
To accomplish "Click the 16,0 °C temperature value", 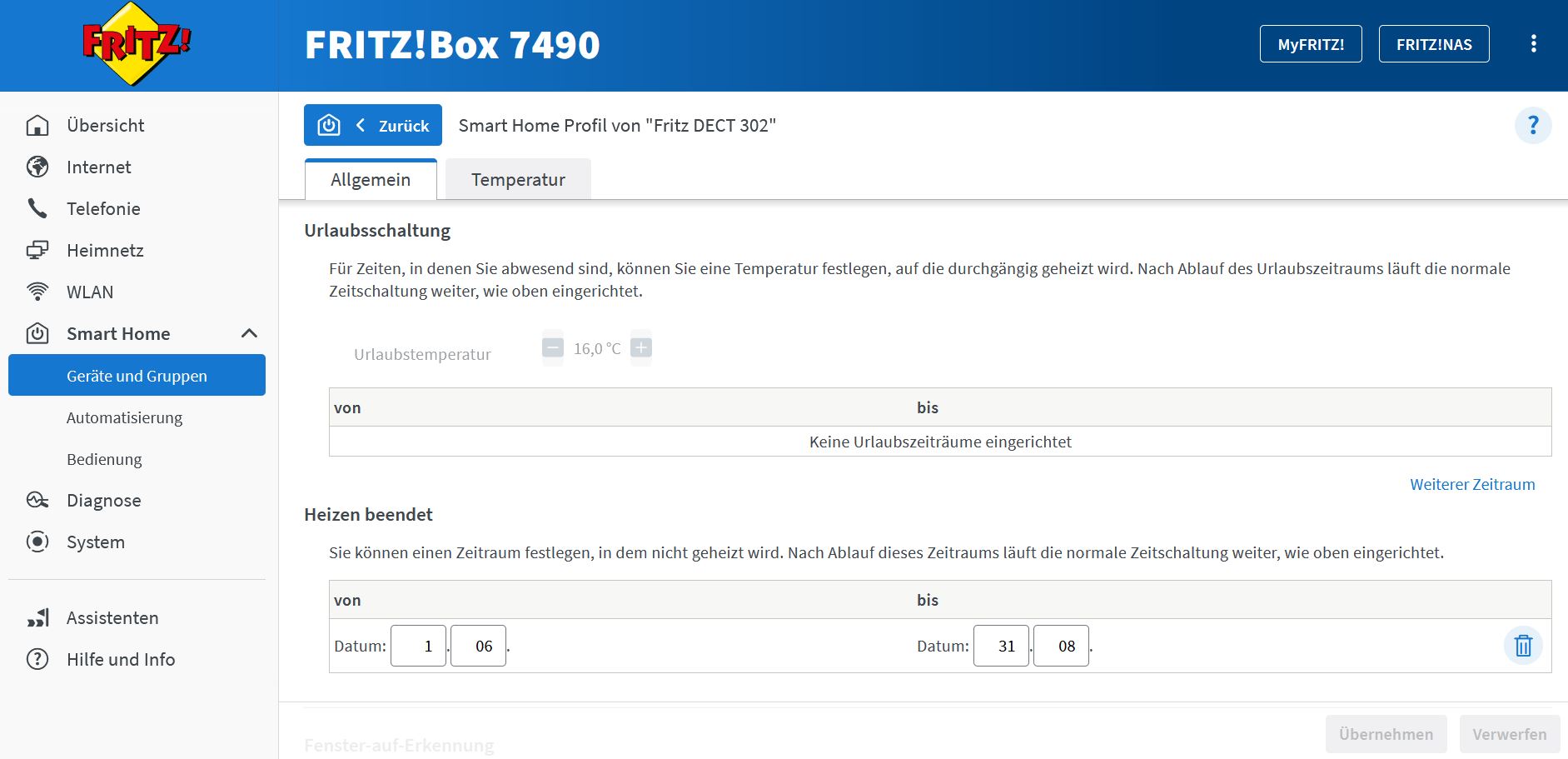I will 597,348.
